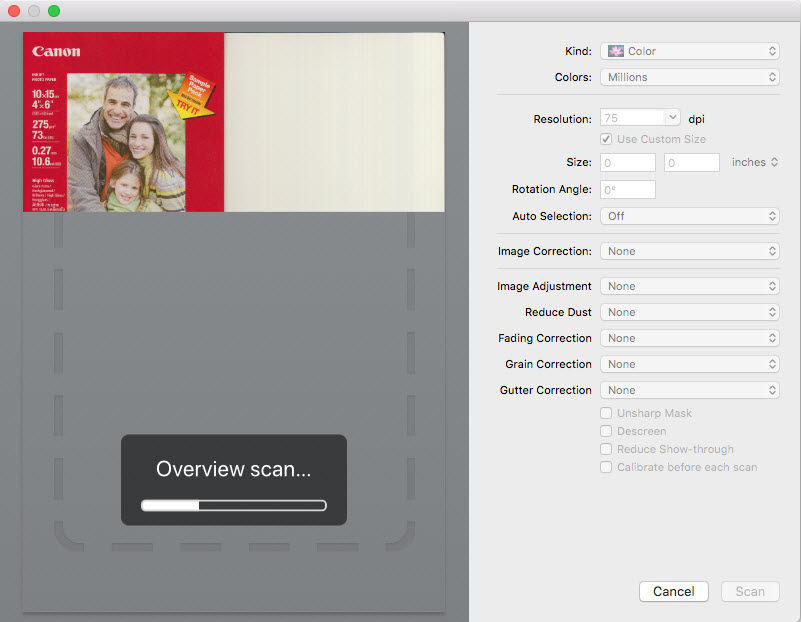Enable the Unsharp Mask checkbox

pos(606,413)
